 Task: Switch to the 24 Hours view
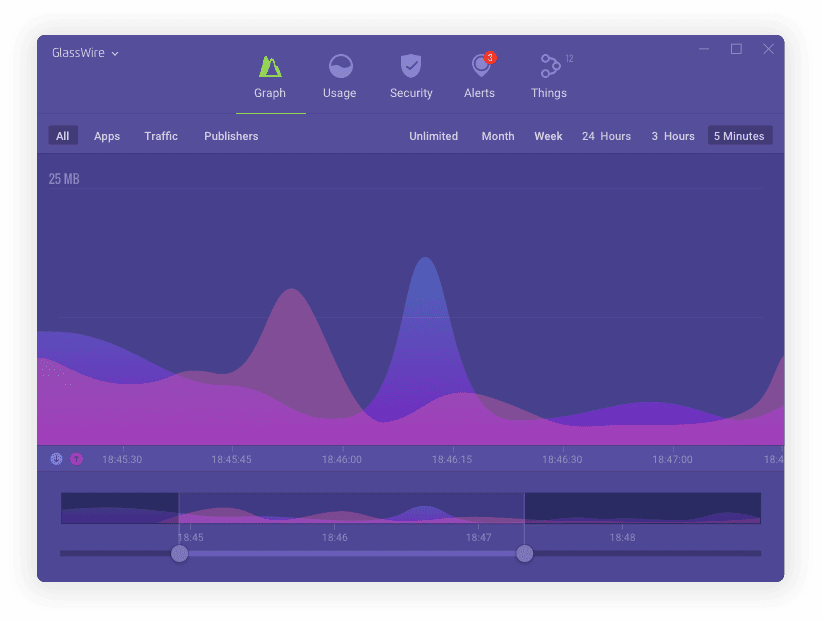point(606,136)
